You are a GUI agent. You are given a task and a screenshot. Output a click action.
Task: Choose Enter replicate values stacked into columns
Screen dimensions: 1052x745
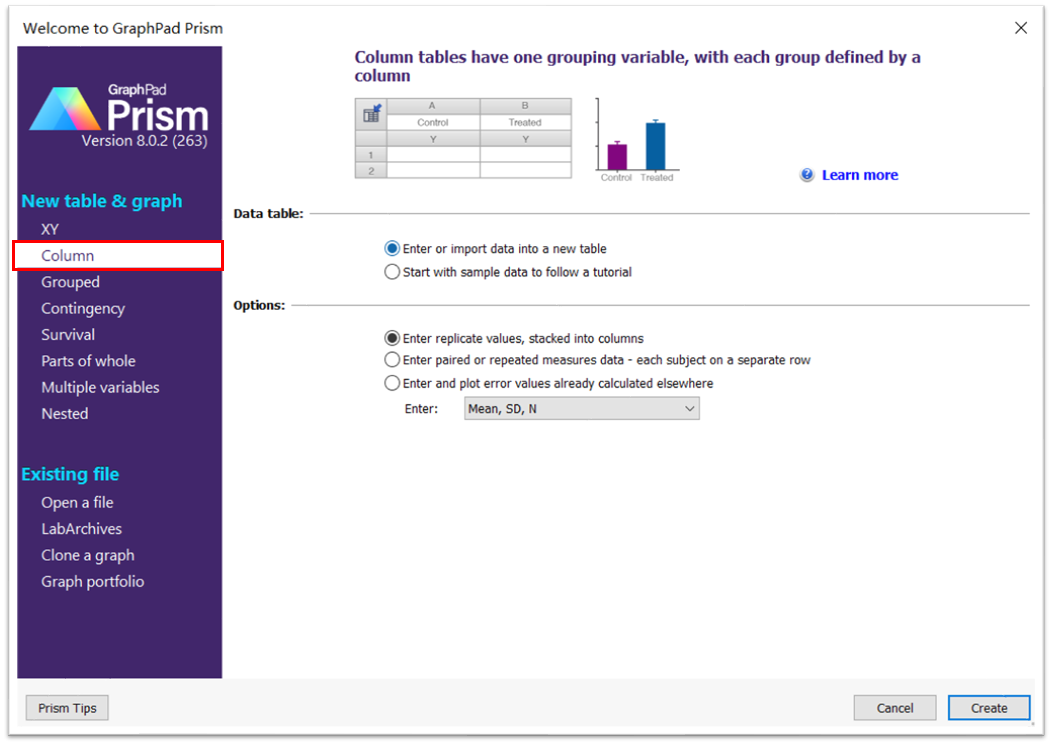point(392,338)
